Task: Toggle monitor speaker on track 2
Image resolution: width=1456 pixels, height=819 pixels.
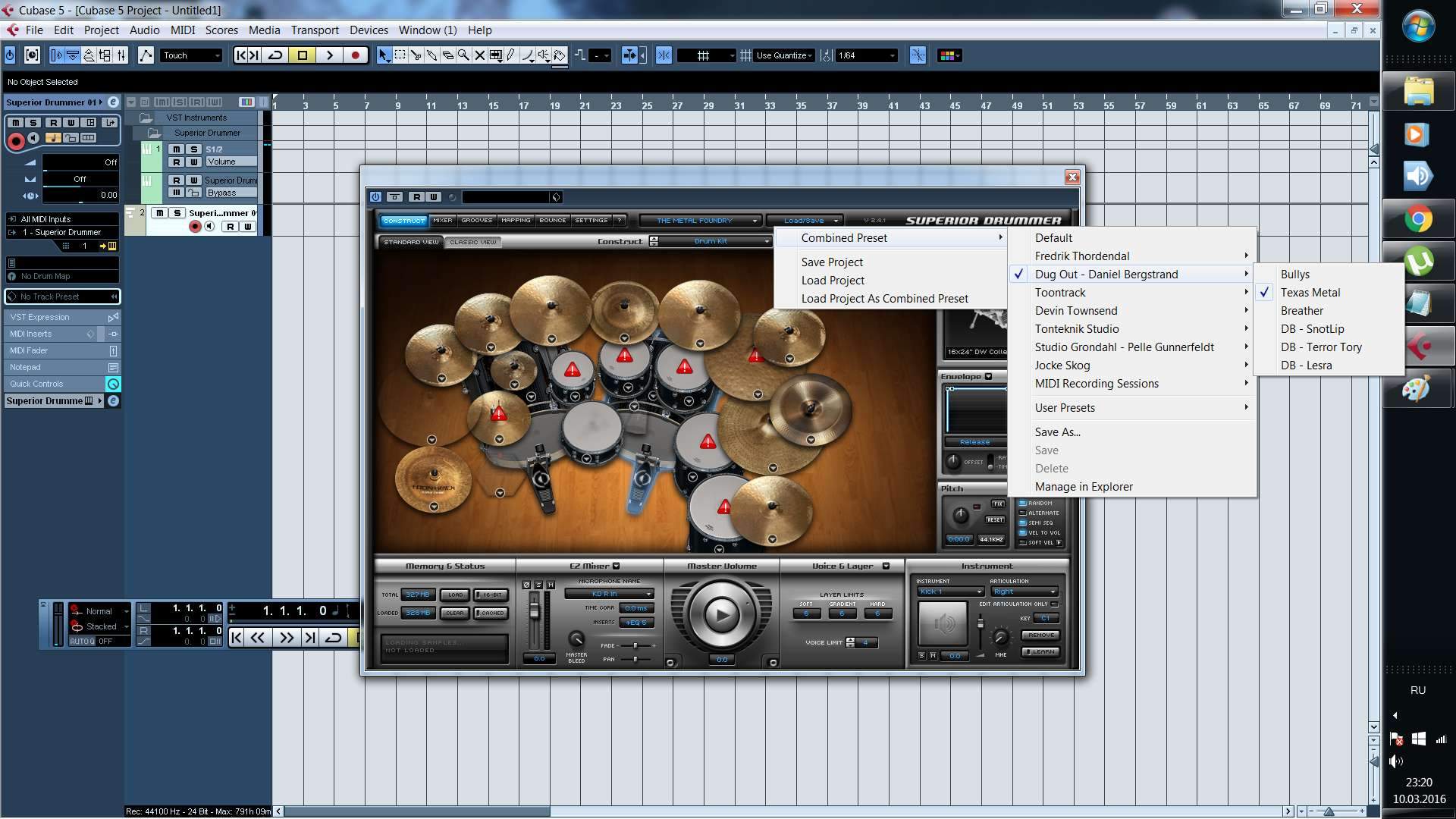Action: click(x=209, y=226)
